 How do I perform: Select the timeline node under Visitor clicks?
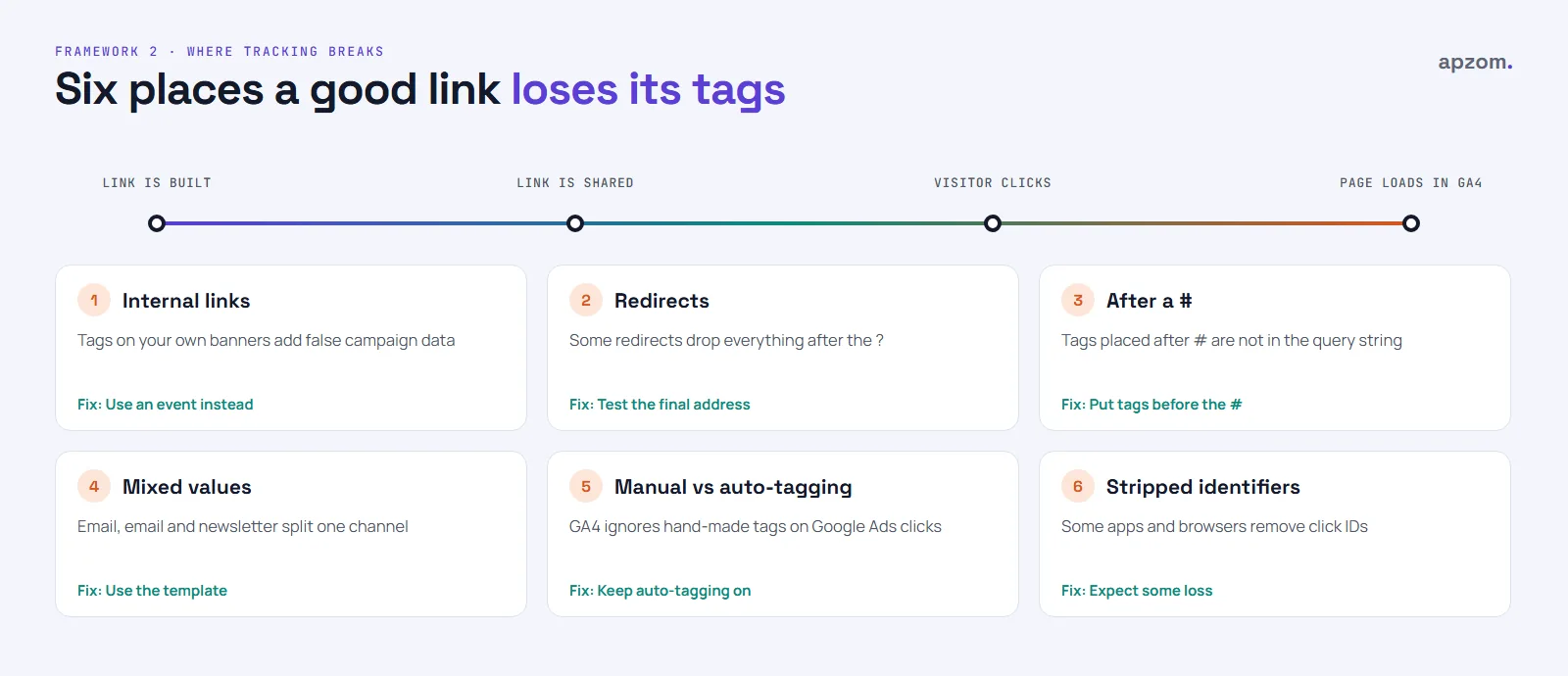[x=993, y=223]
